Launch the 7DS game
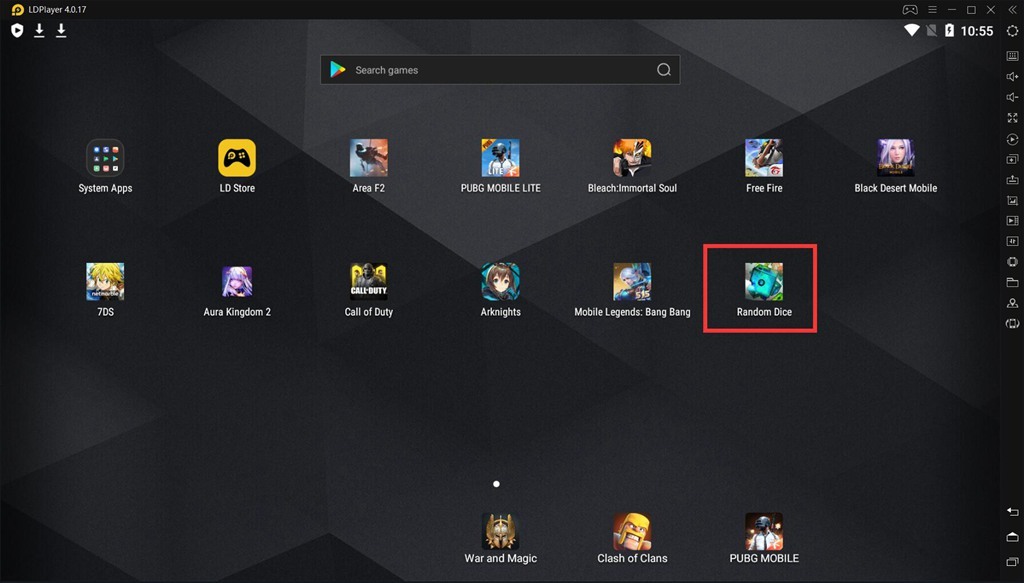This screenshot has width=1024, height=583. click(x=105, y=282)
